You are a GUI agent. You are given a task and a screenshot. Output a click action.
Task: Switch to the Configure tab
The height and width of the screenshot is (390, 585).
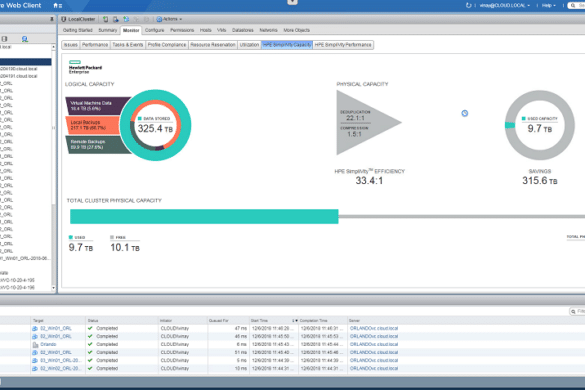point(154,30)
